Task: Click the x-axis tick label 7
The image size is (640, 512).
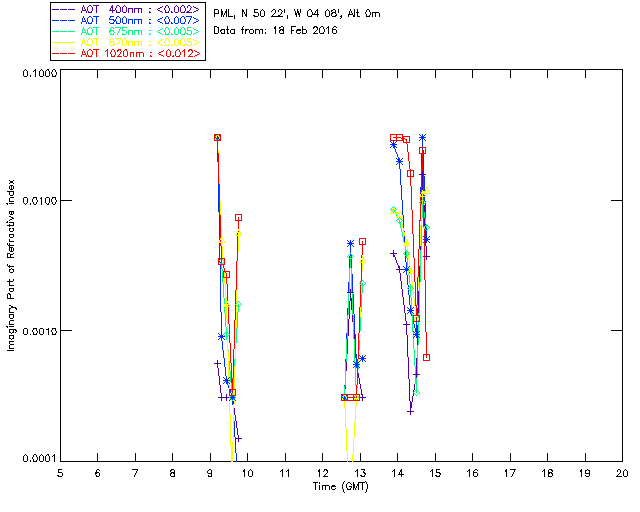Action: (135, 473)
